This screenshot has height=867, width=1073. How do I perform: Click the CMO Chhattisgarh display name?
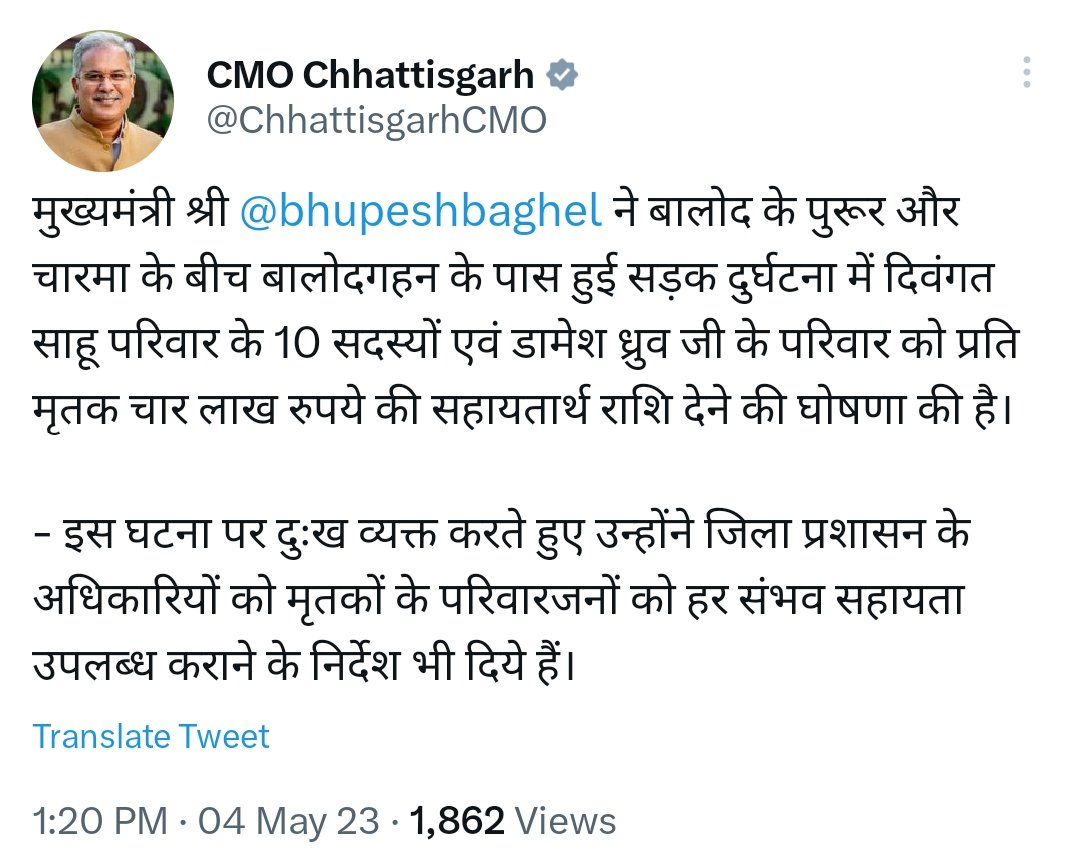coord(370,75)
